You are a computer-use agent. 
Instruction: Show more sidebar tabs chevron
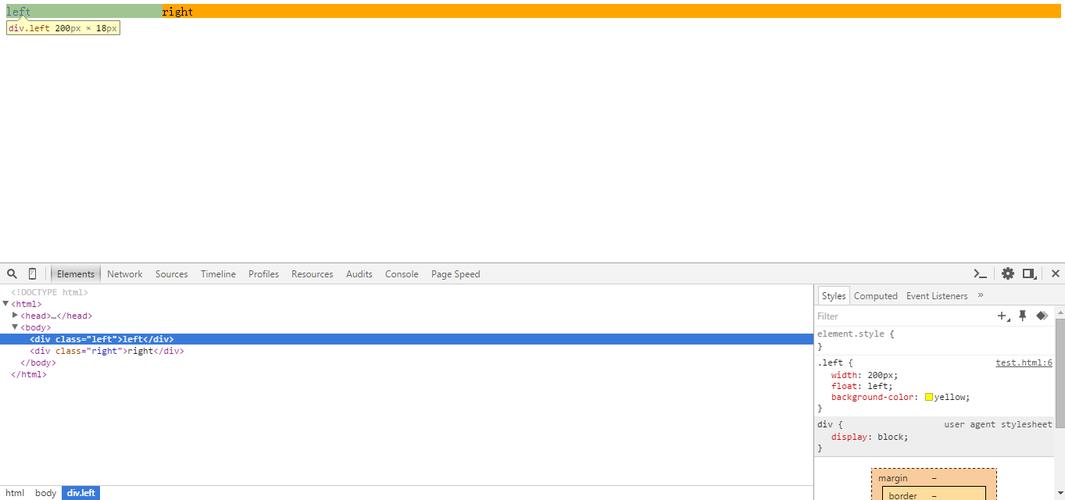980,296
